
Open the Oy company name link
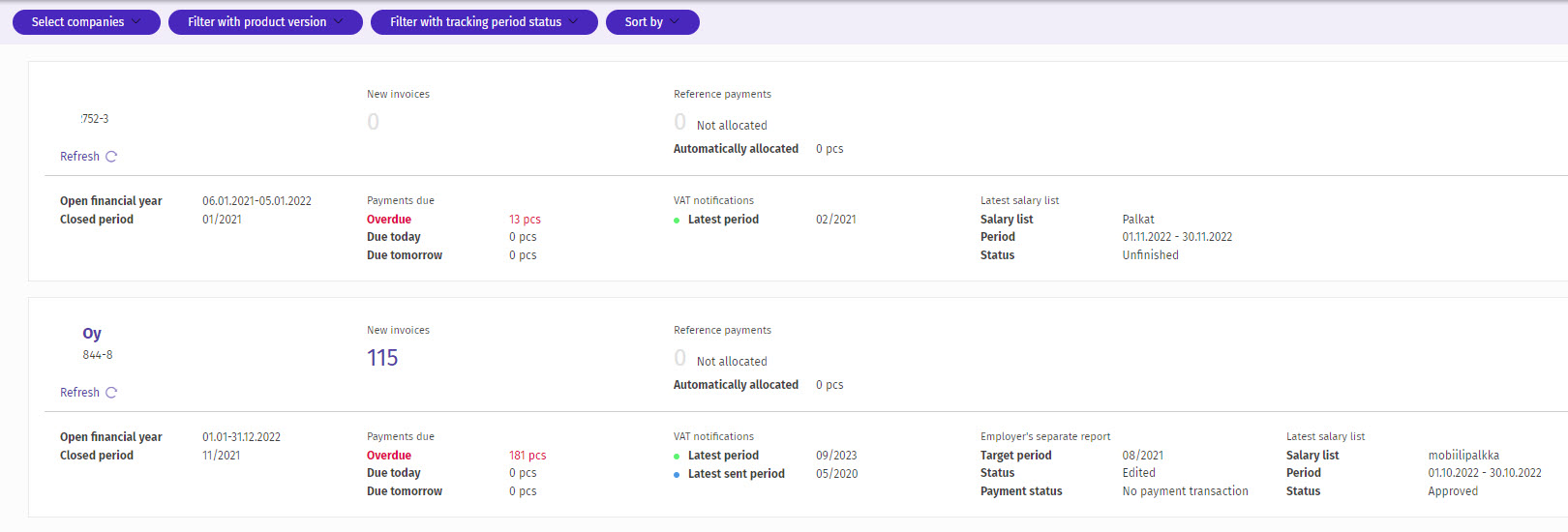[x=92, y=334]
